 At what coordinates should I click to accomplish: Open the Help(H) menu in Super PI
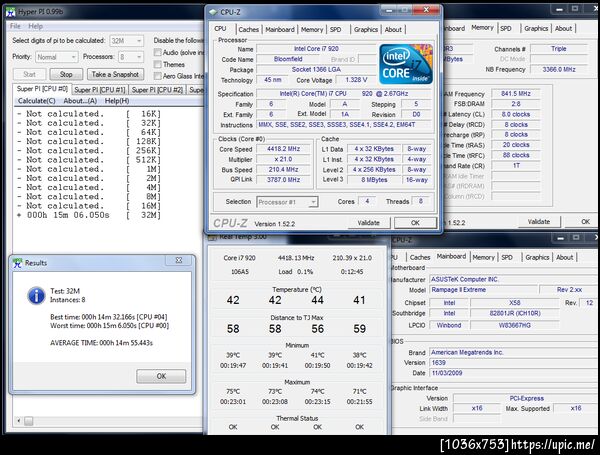click(117, 101)
